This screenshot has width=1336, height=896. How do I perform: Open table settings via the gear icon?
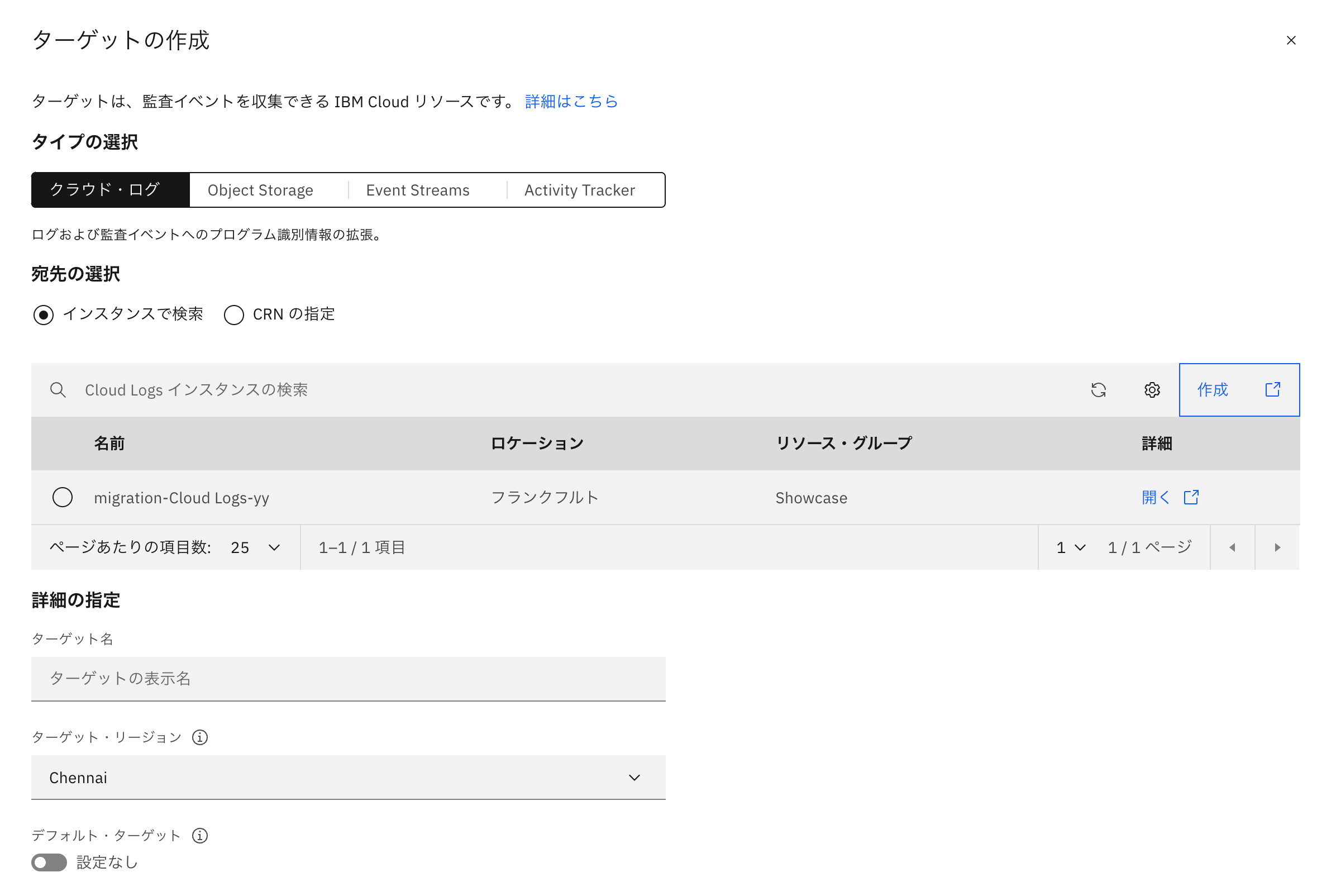pos(1152,390)
